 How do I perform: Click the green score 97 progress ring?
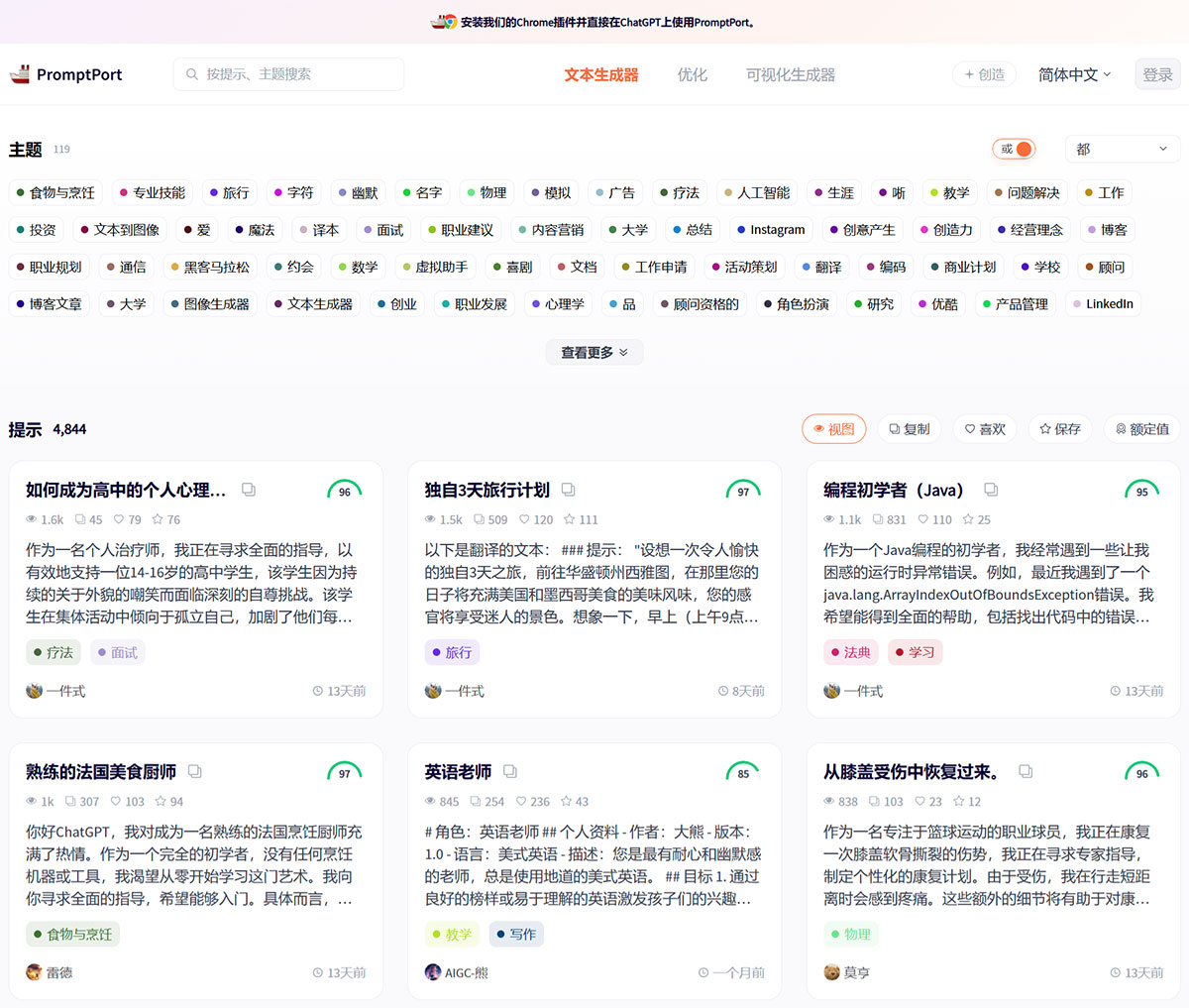(744, 490)
